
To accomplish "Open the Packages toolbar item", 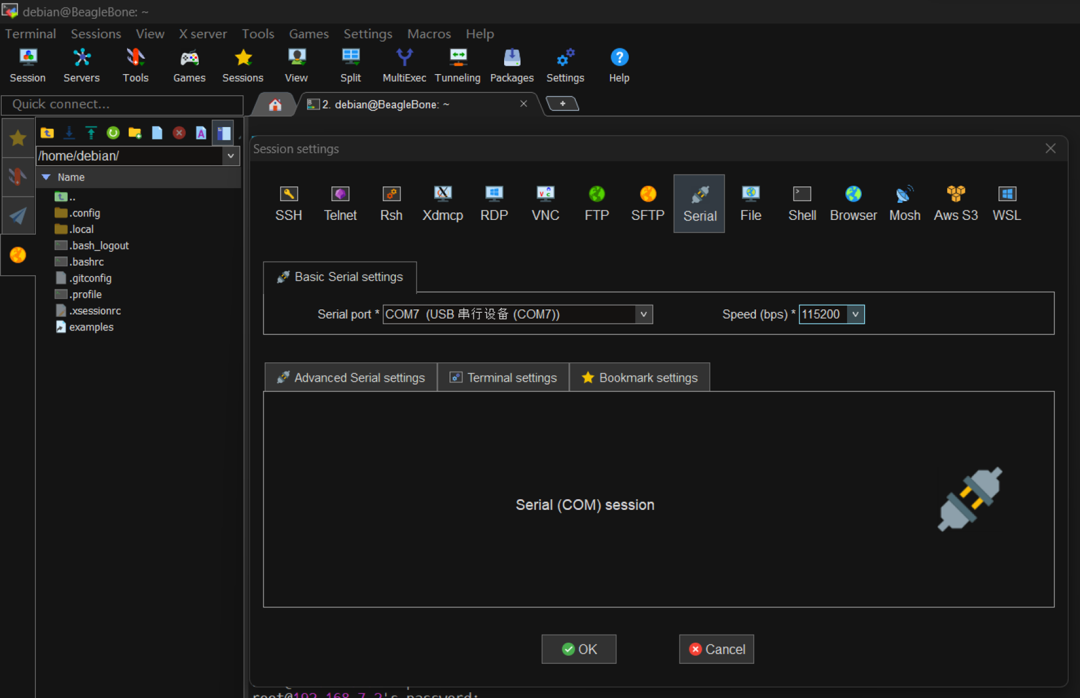I will [x=512, y=66].
